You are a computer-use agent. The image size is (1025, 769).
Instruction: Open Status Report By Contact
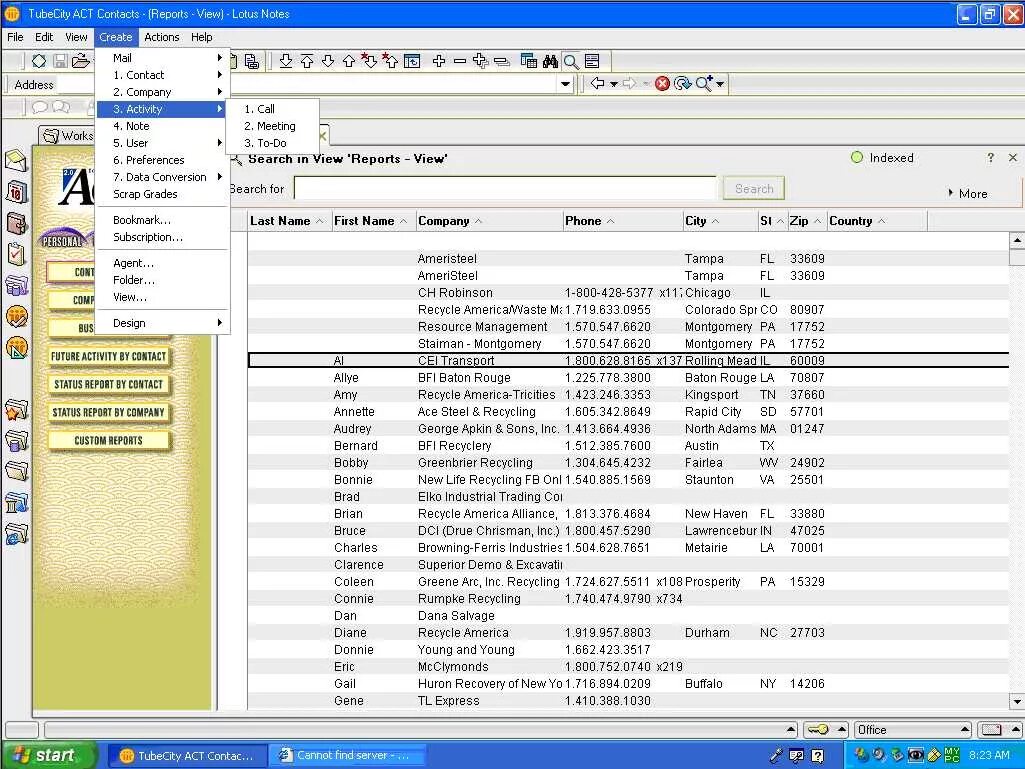[x=109, y=384]
